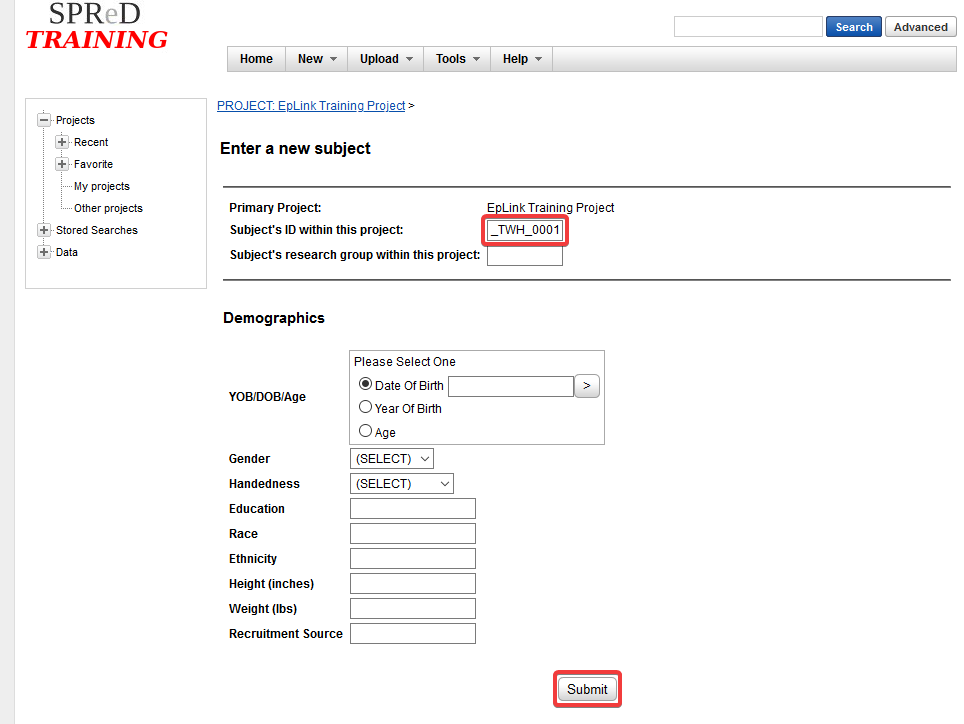964x724 pixels.
Task: Open the New menu
Action: tap(317, 59)
